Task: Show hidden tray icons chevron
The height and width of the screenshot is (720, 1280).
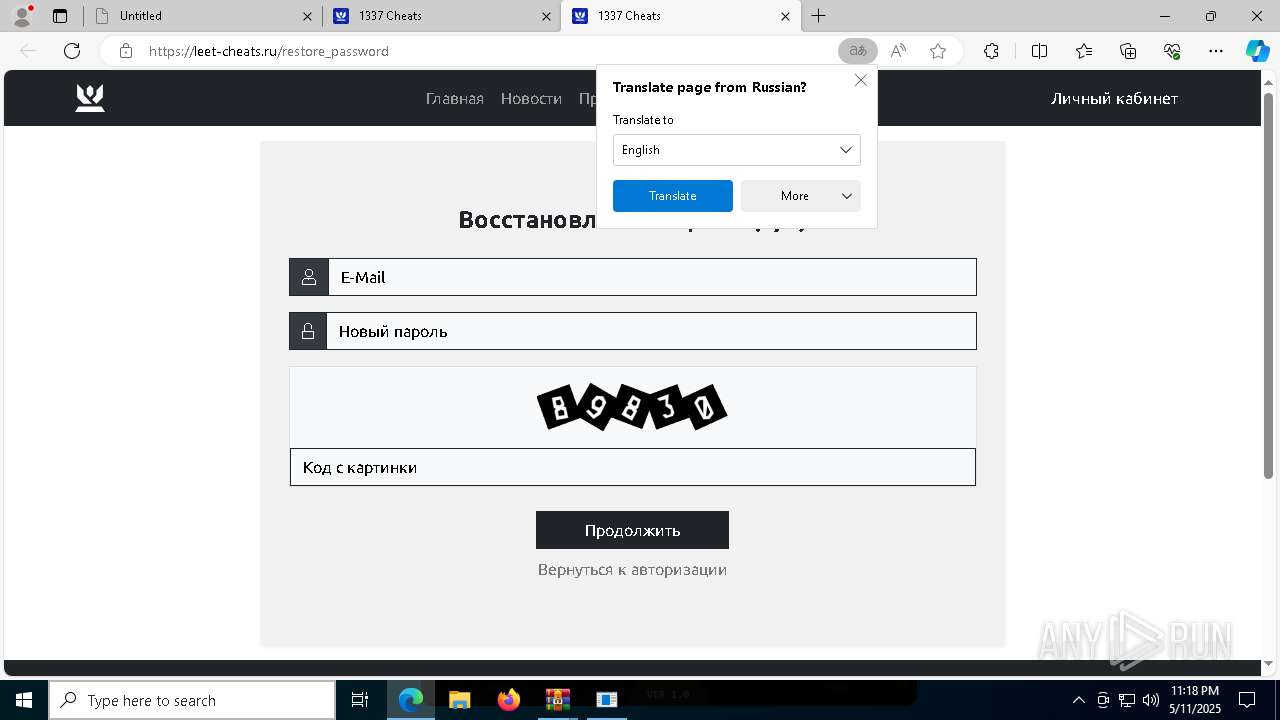Action: (x=1078, y=700)
